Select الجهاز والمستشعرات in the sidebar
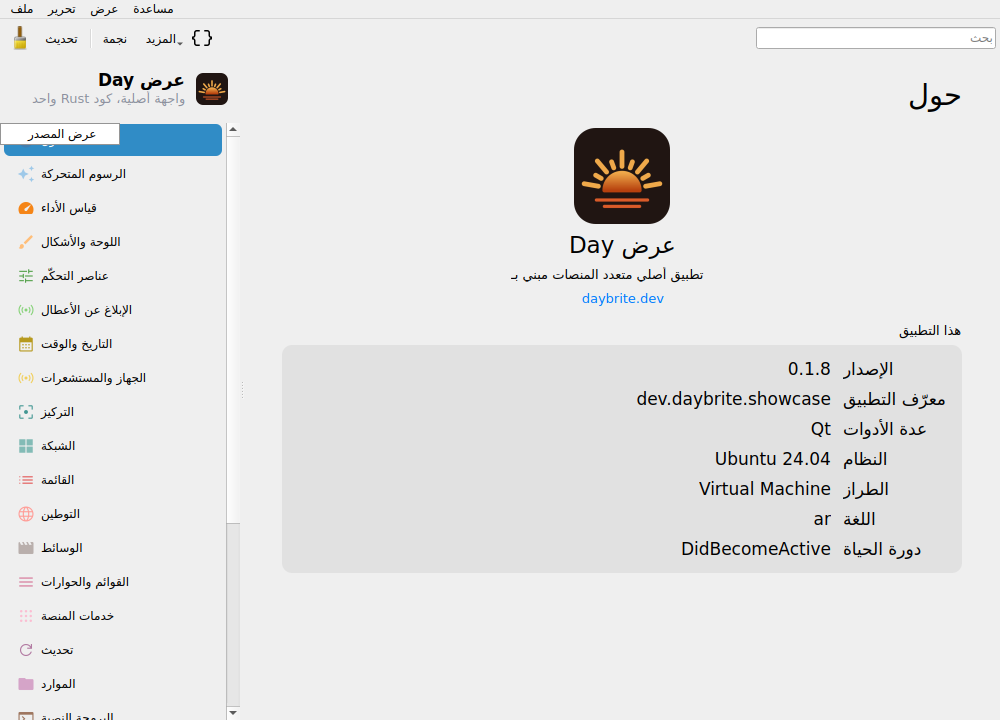This screenshot has height=720, width=1000. coord(113,378)
